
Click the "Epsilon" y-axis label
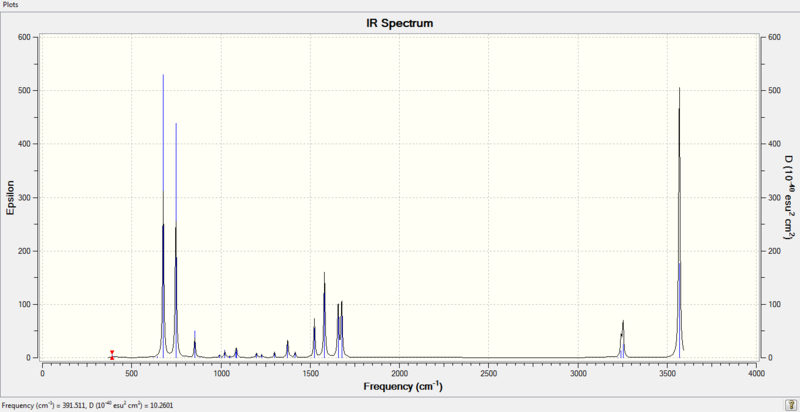[x=10, y=197]
